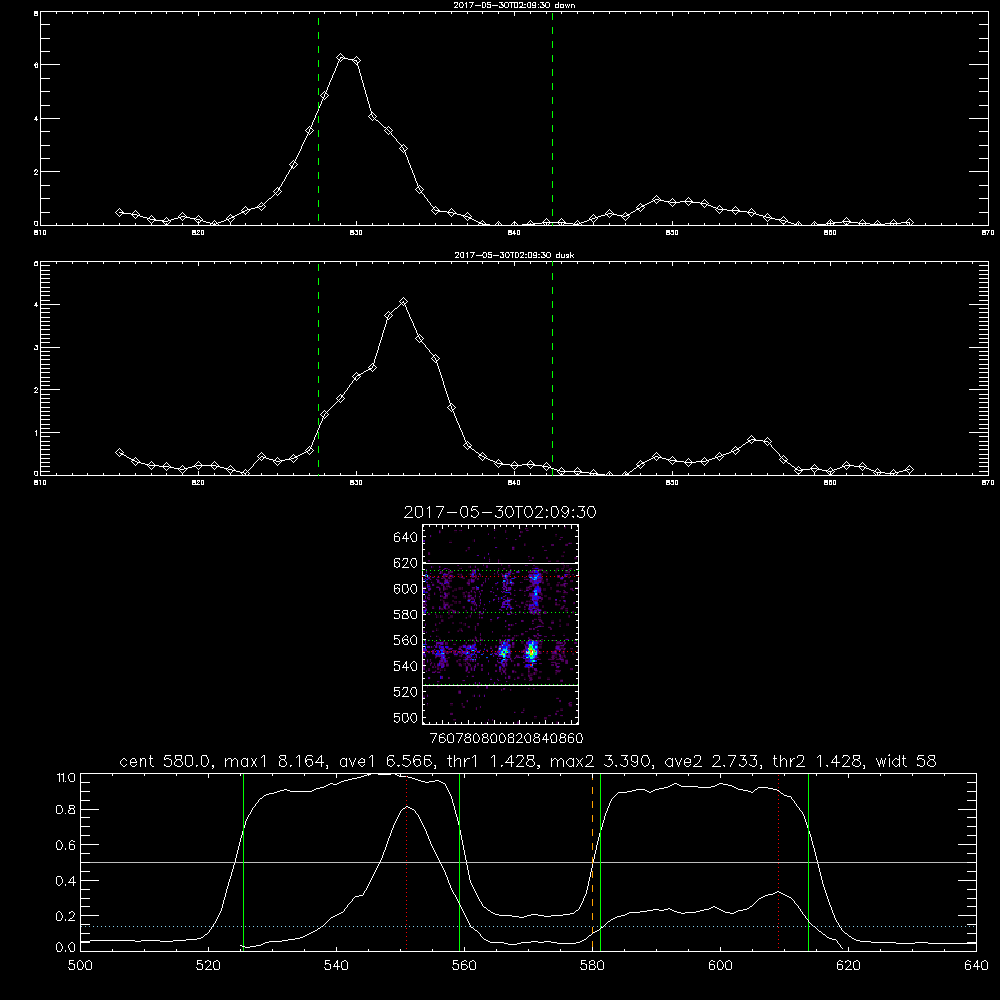Click the '840' x-axis label of dusk plot
Screen dimensions: 1000x1000
point(514,483)
